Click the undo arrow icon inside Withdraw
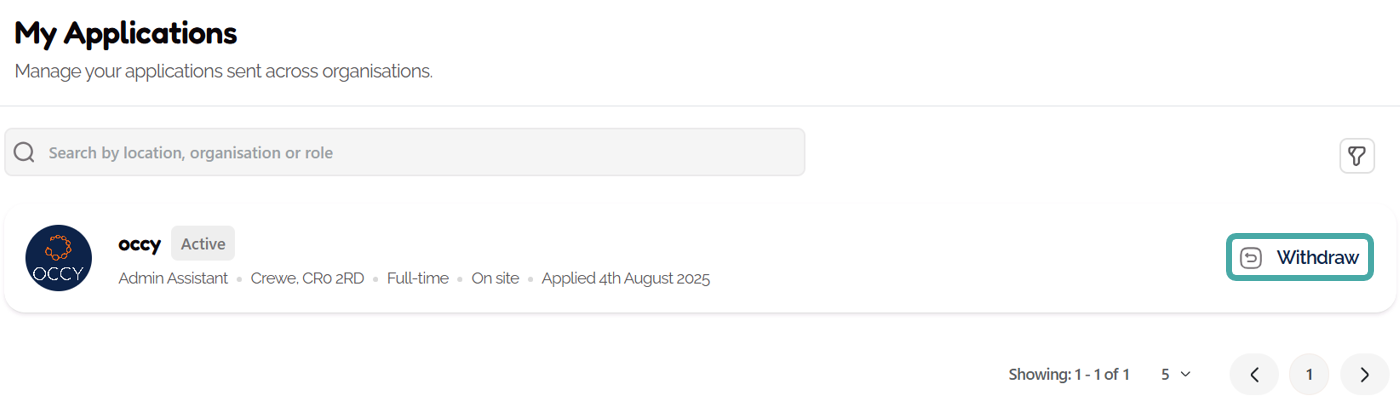Screen dimensions: 1400x404 pos(1251,258)
